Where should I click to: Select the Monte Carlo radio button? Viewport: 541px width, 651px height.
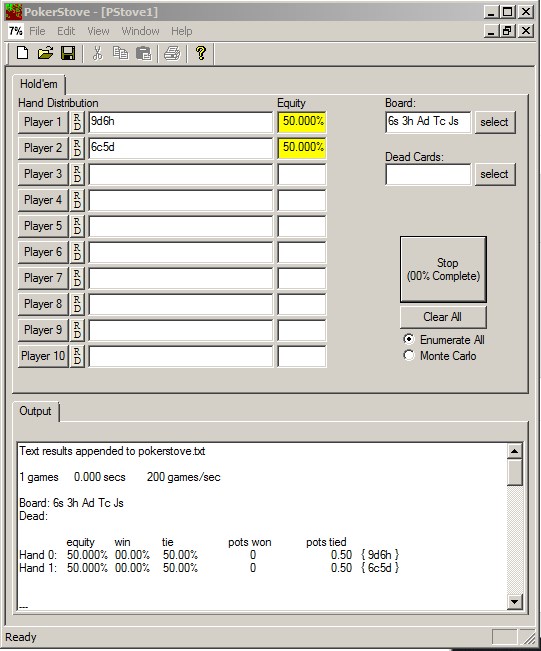click(x=409, y=355)
